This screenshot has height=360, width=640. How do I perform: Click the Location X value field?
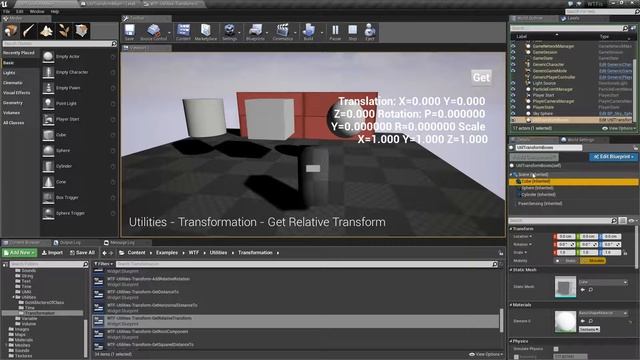point(566,236)
